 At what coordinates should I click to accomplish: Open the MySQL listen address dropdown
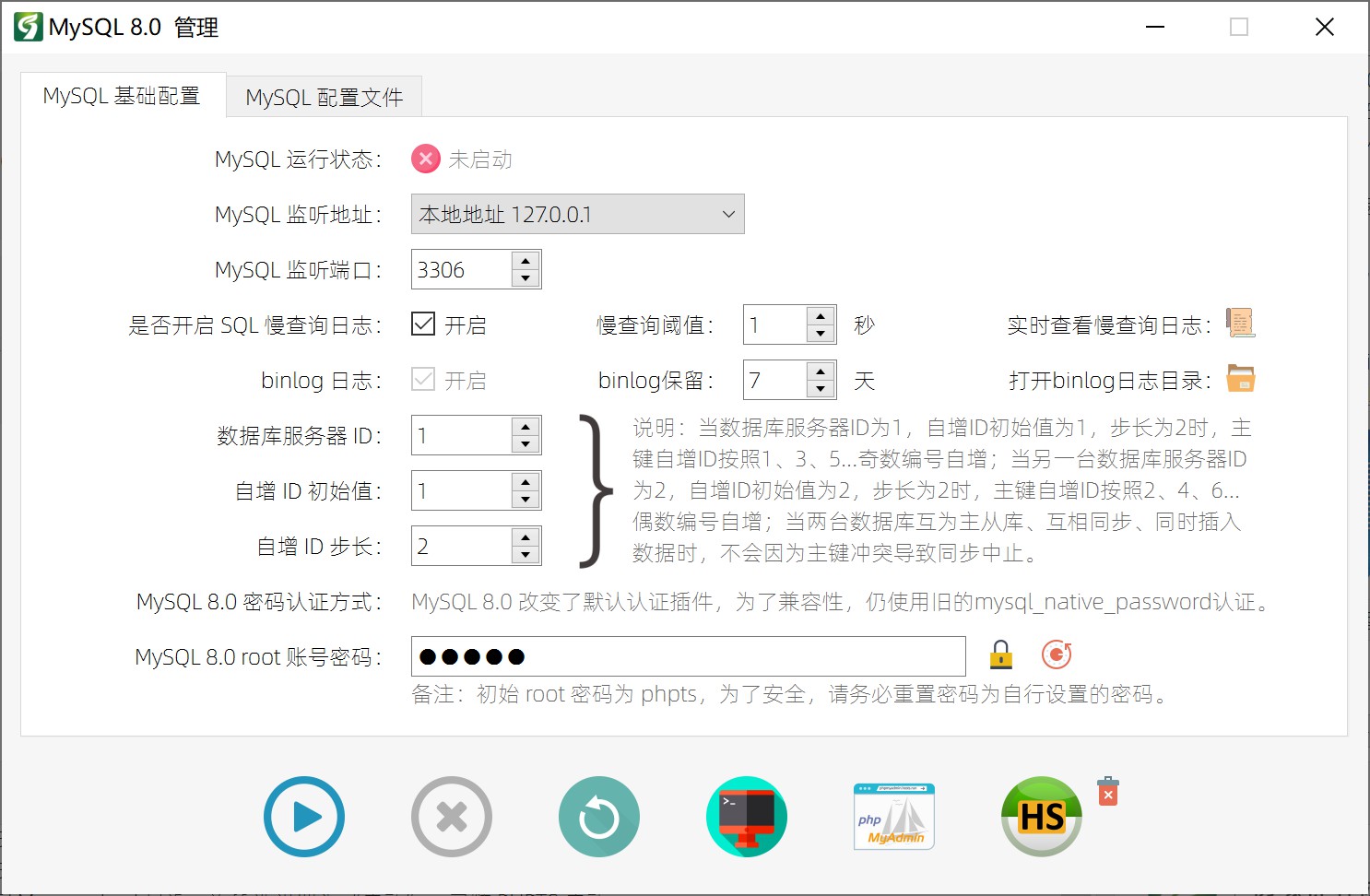point(577,214)
